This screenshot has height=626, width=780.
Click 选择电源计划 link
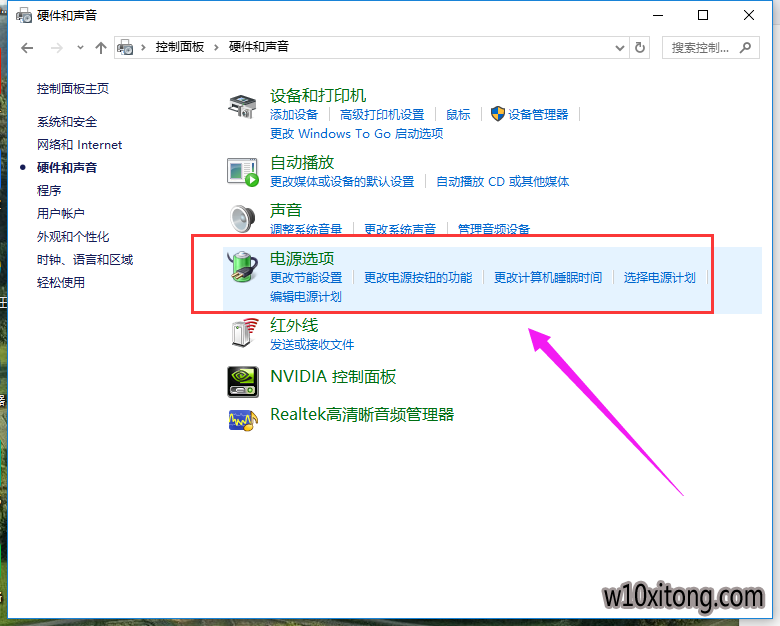tap(660, 278)
